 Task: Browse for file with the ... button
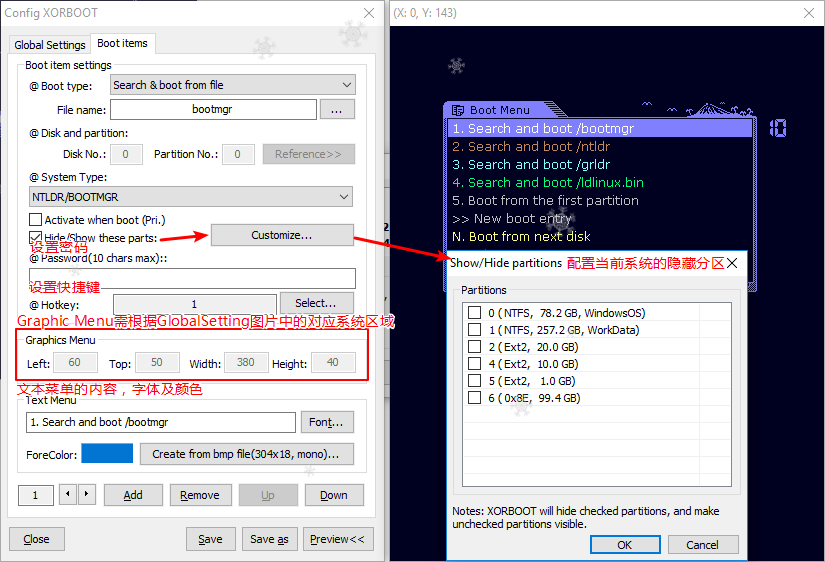coord(337,109)
